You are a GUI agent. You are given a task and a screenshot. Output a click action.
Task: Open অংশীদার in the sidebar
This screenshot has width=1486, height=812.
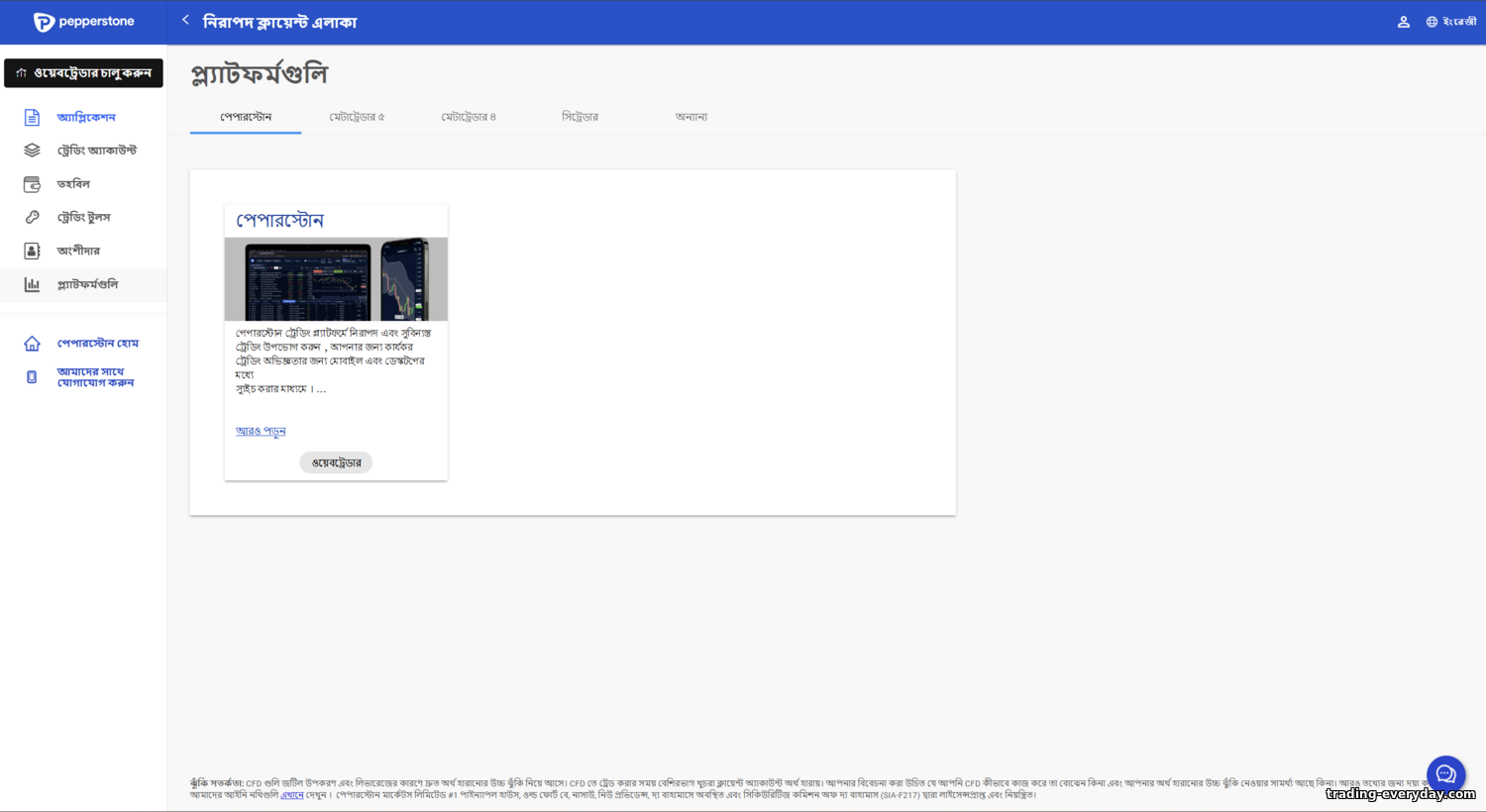tap(78, 251)
